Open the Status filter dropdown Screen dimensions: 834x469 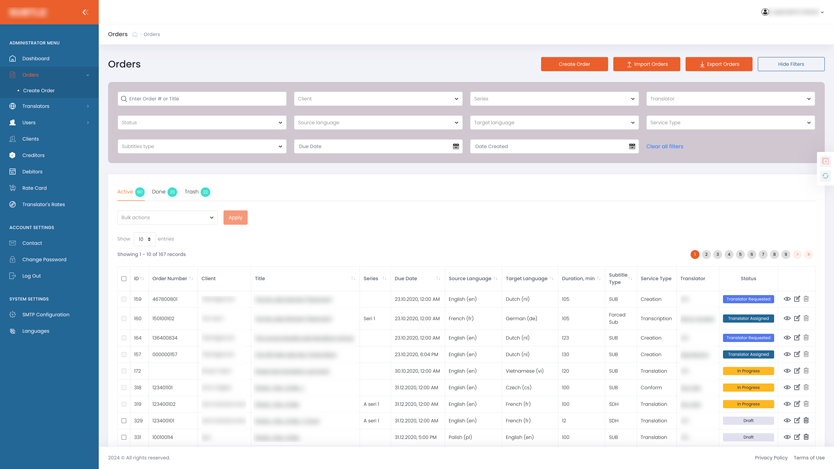[202, 123]
